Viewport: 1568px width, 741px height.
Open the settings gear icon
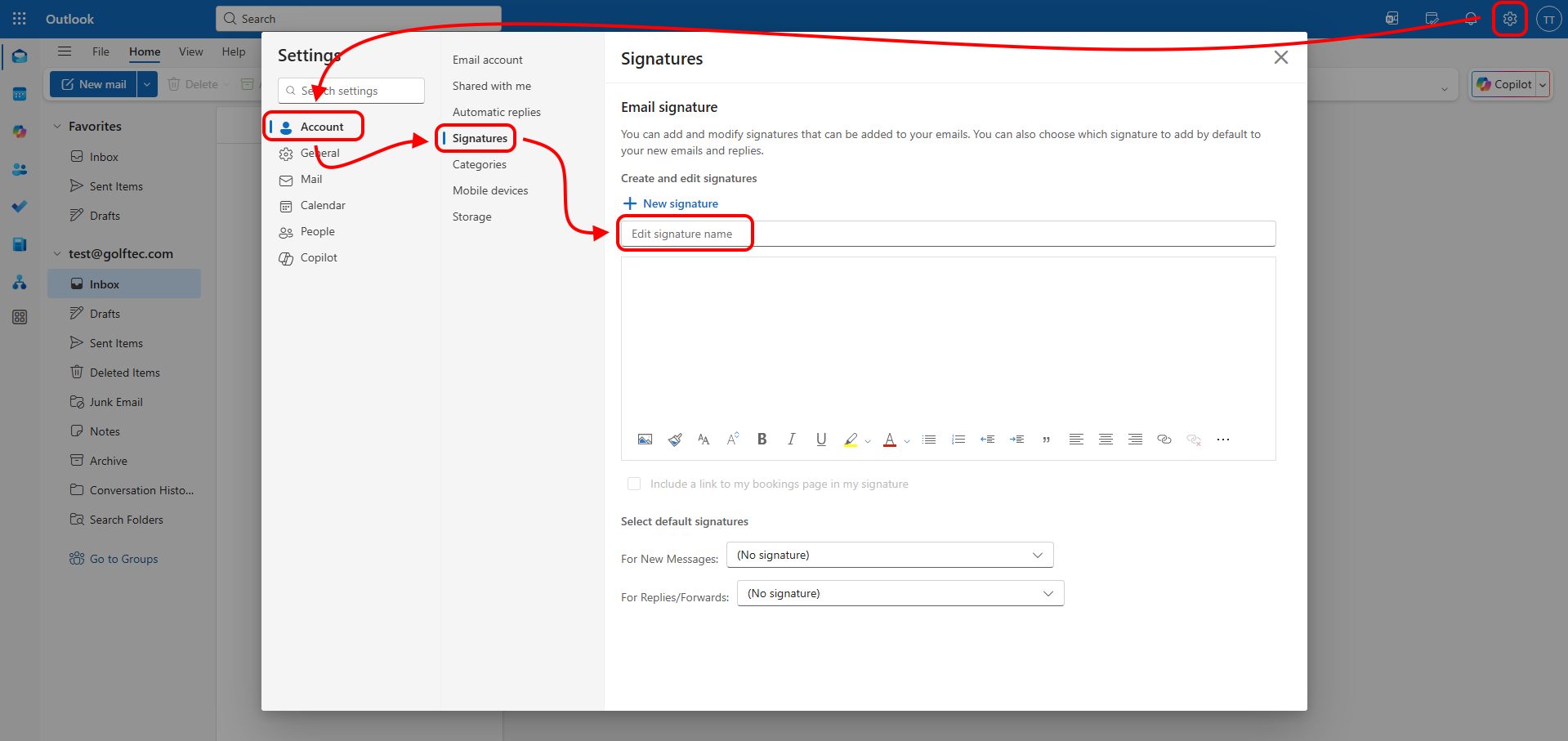click(1509, 19)
